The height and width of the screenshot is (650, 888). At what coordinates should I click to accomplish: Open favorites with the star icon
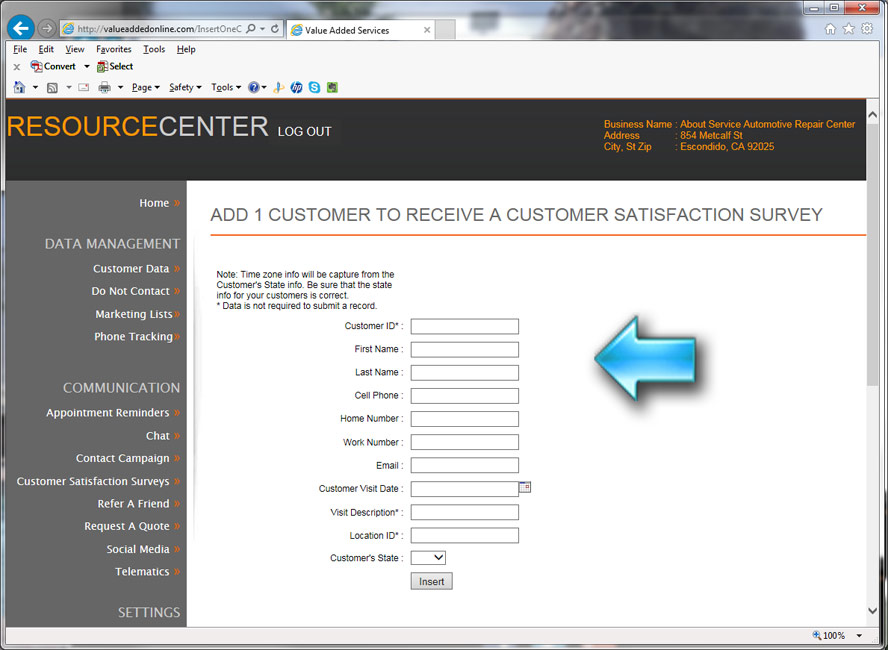coord(848,29)
